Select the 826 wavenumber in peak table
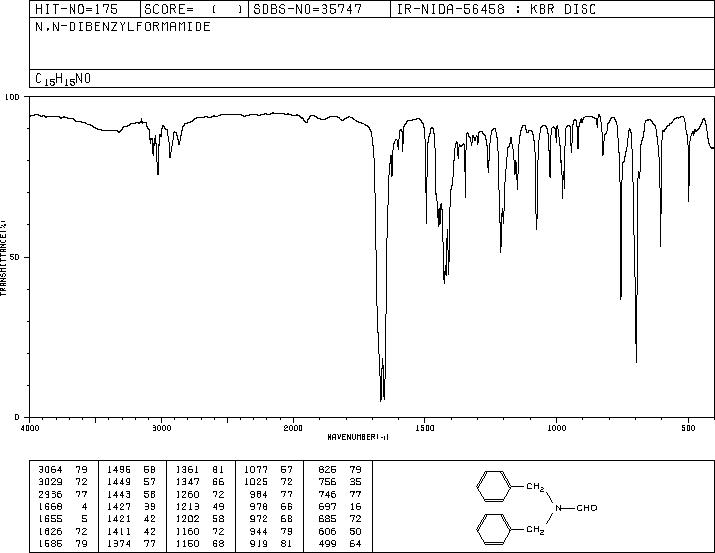 point(327,470)
